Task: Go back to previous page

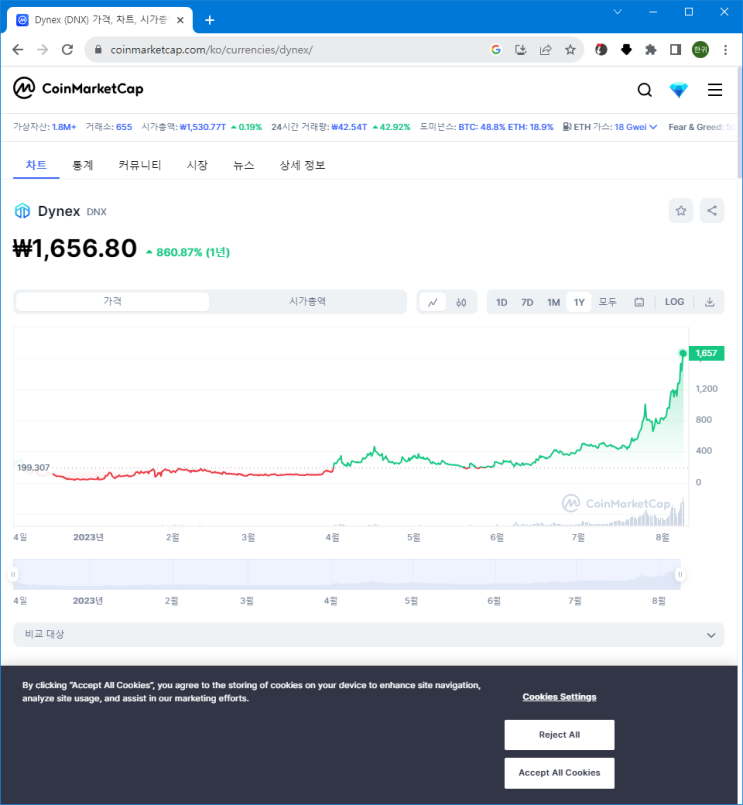Action: pyautogui.click(x=18, y=50)
